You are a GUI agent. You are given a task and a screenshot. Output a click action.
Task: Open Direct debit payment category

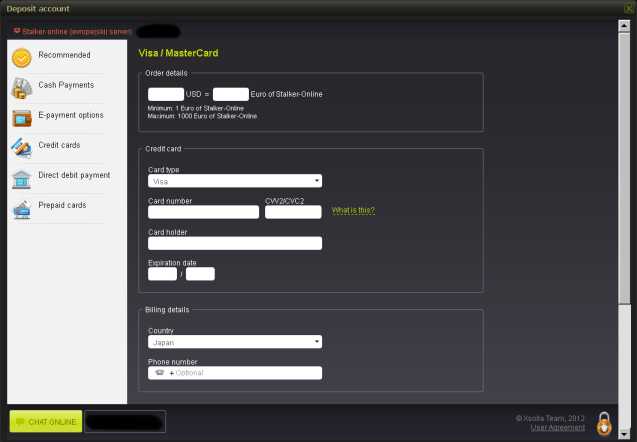tap(74, 175)
